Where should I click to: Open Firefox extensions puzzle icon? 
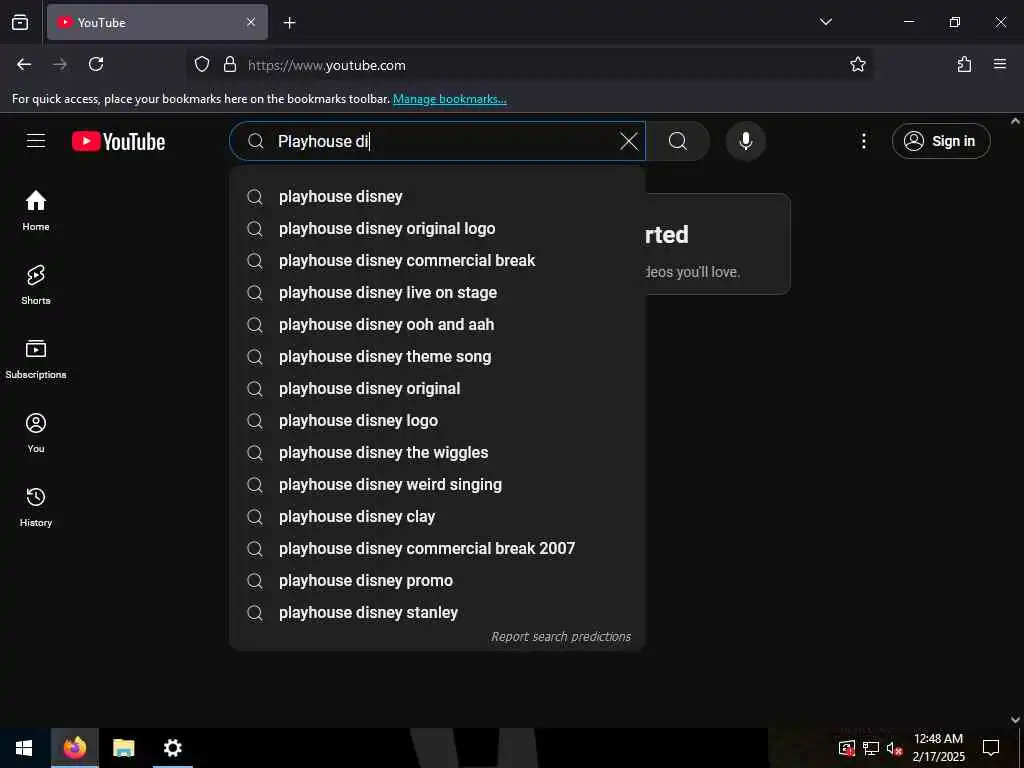point(964,65)
